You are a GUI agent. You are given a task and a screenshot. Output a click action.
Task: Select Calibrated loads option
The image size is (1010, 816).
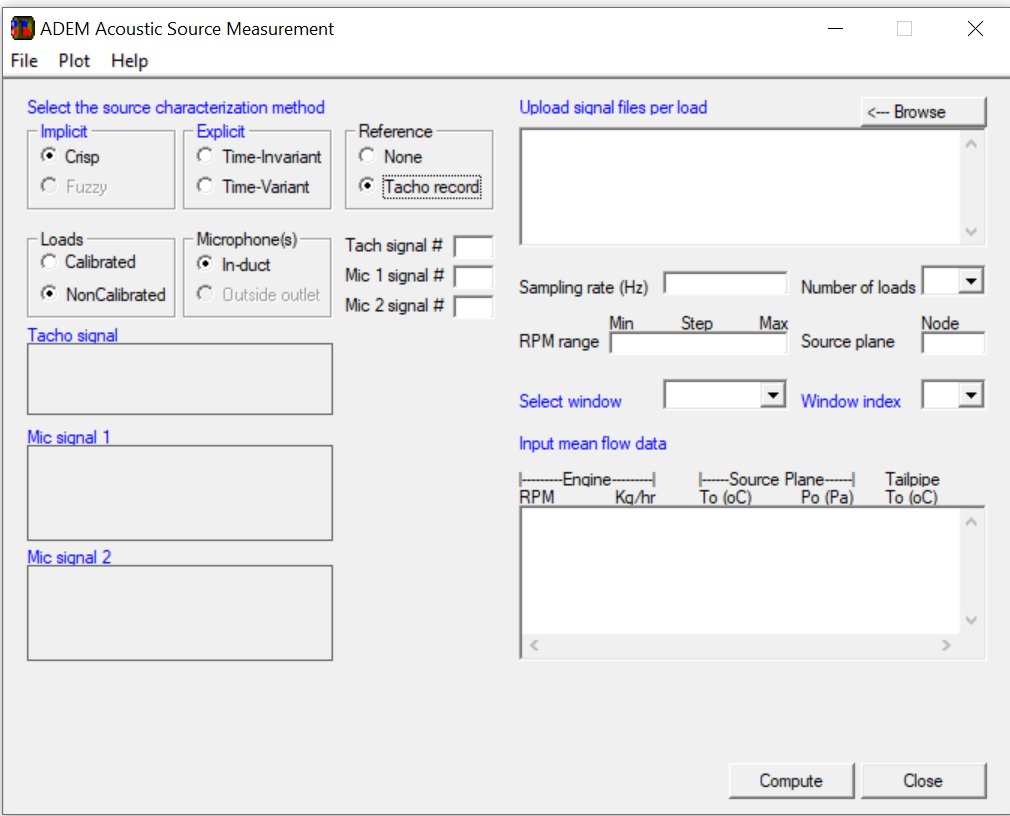pyautogui.click(x=49, y=262)
